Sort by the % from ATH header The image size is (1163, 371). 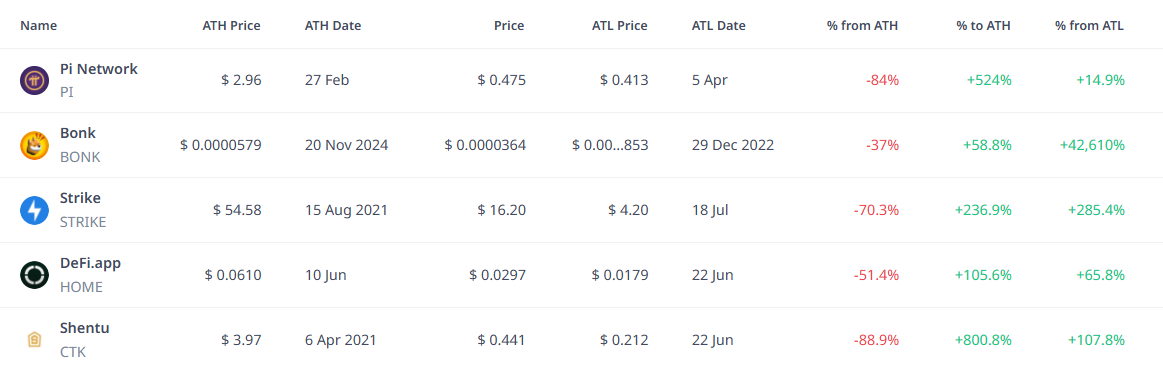(x=863, y=25)
